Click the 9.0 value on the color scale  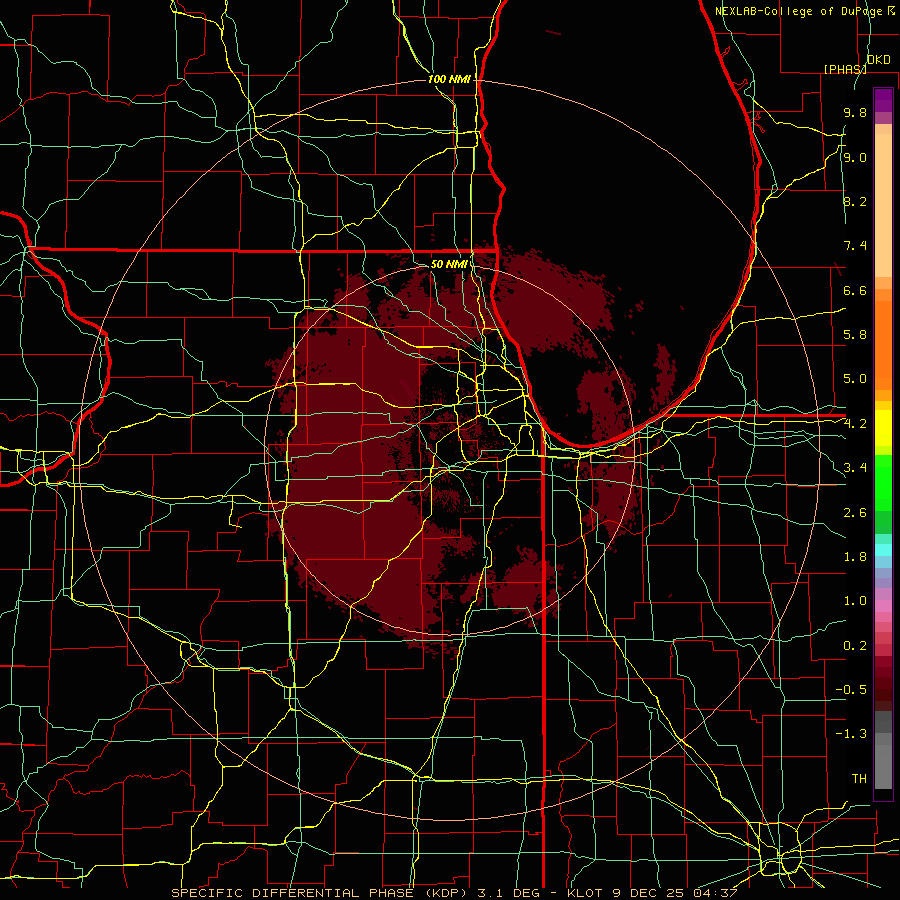click(855, 157)
